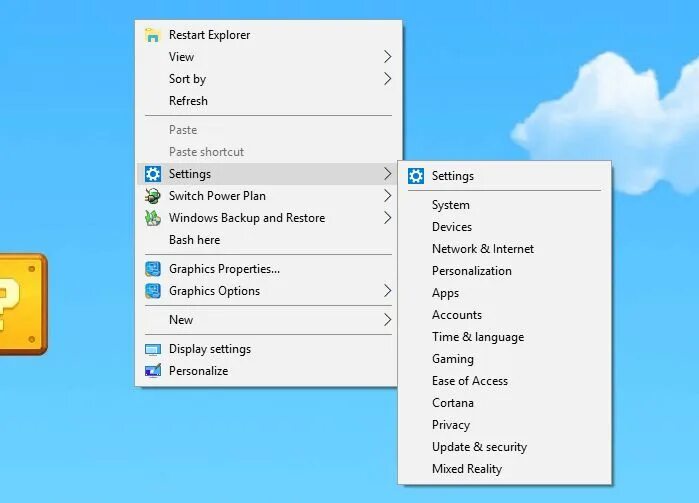Open Personalization in Settings submenu
Viewport: 699px width, 503px height.
[x=505, y=271]
